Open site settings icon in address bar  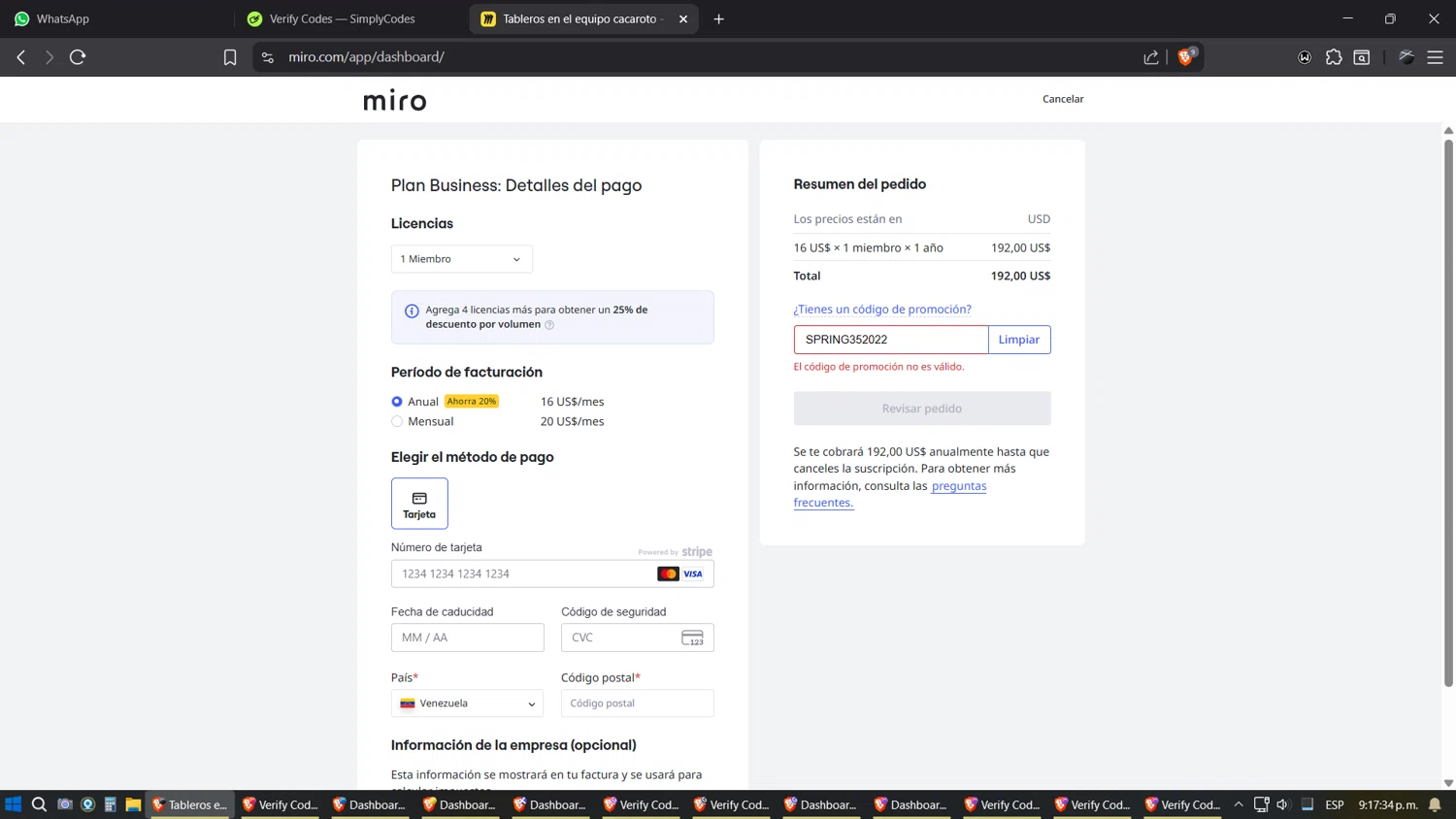[268, 57]
